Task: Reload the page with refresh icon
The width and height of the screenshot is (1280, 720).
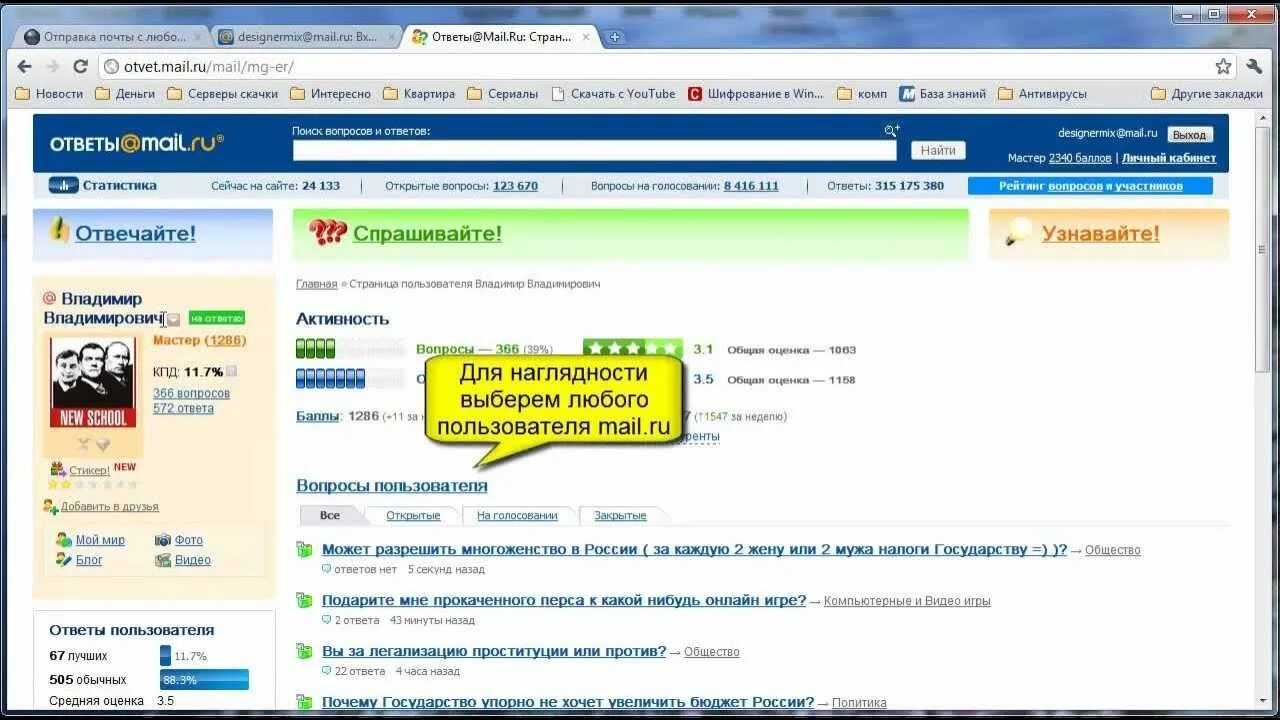Action: [x=80, y=66]
